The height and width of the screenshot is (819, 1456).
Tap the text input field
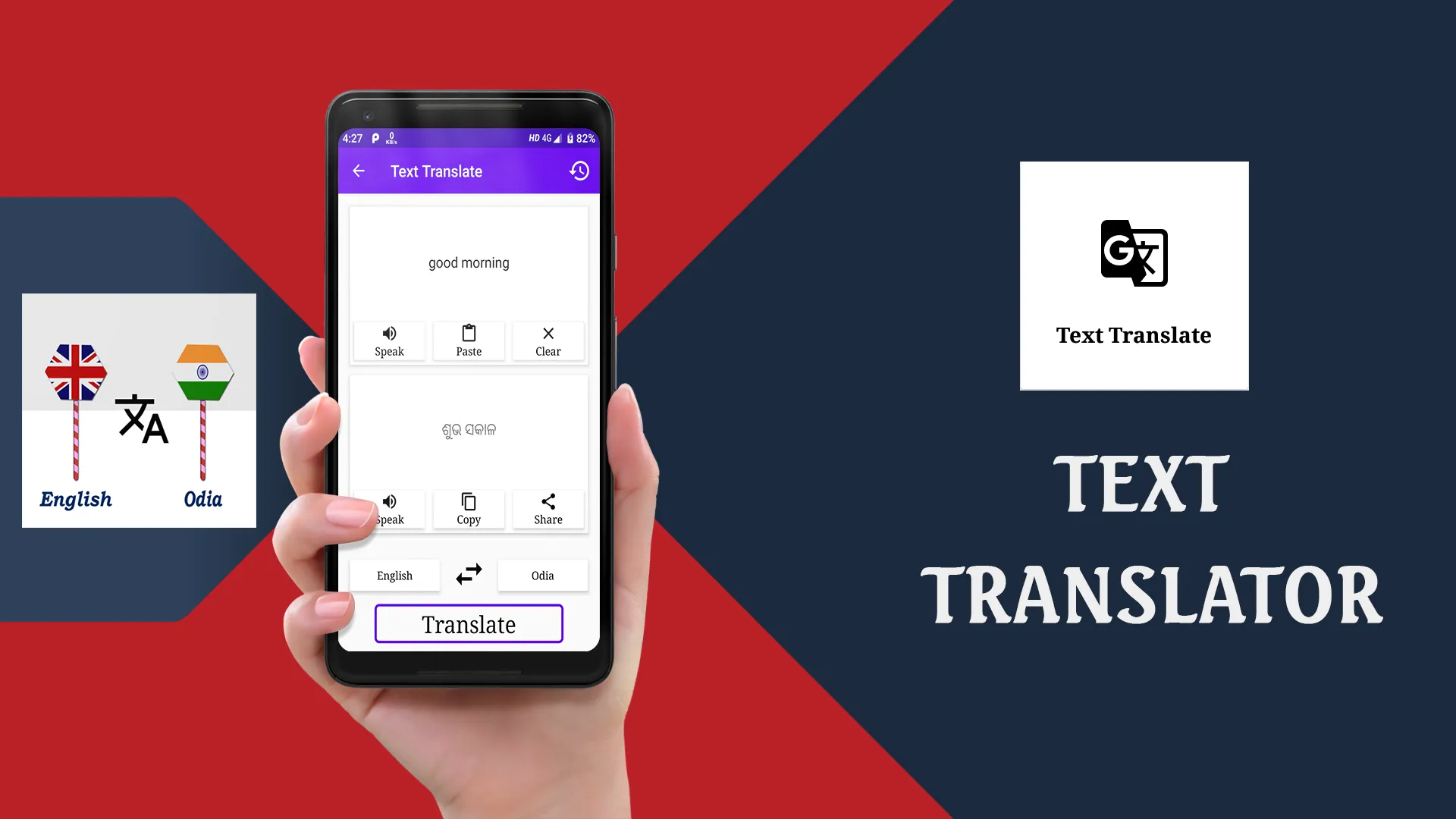click(467, 262)
